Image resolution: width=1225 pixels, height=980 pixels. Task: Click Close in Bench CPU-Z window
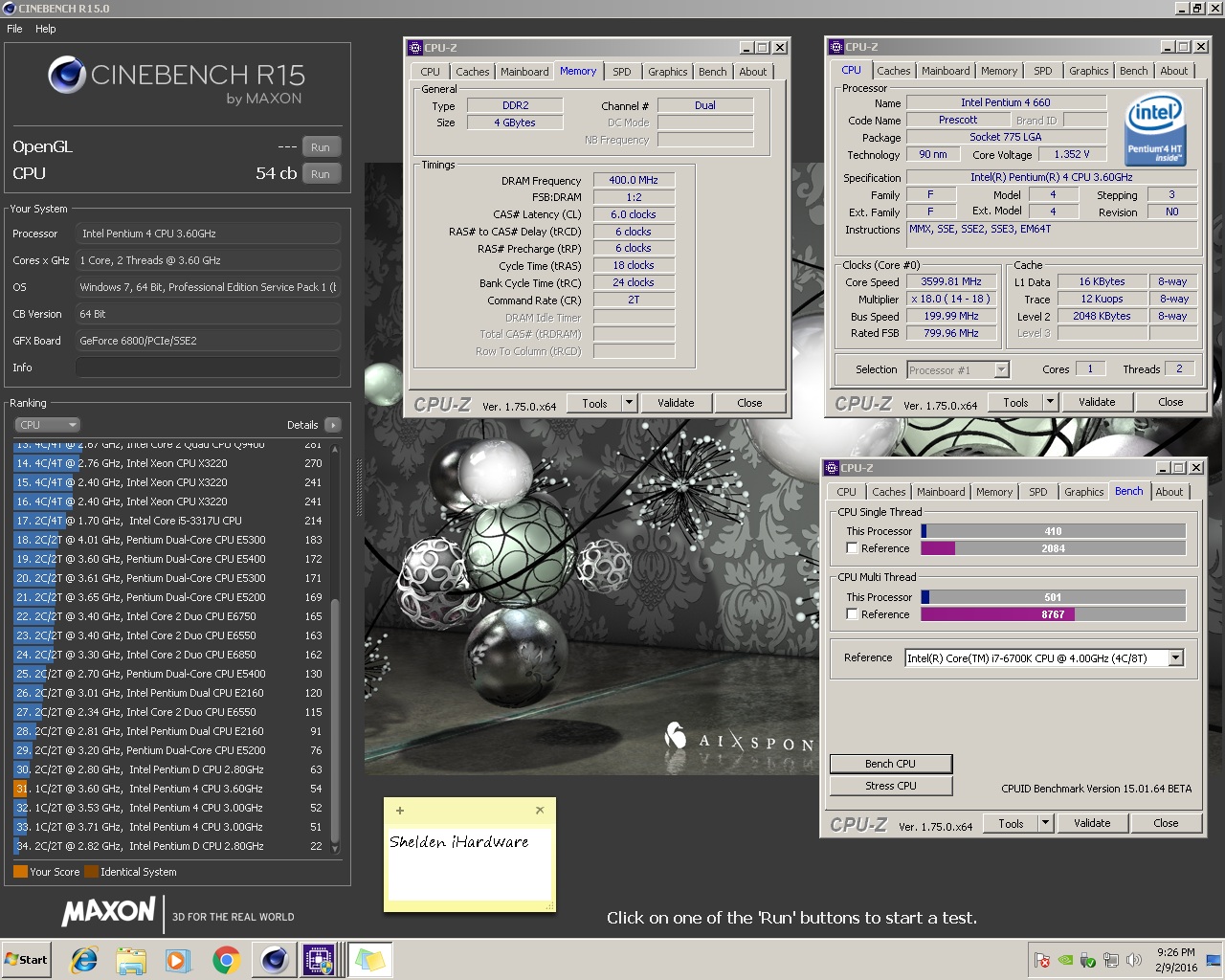coord(1166,823)
